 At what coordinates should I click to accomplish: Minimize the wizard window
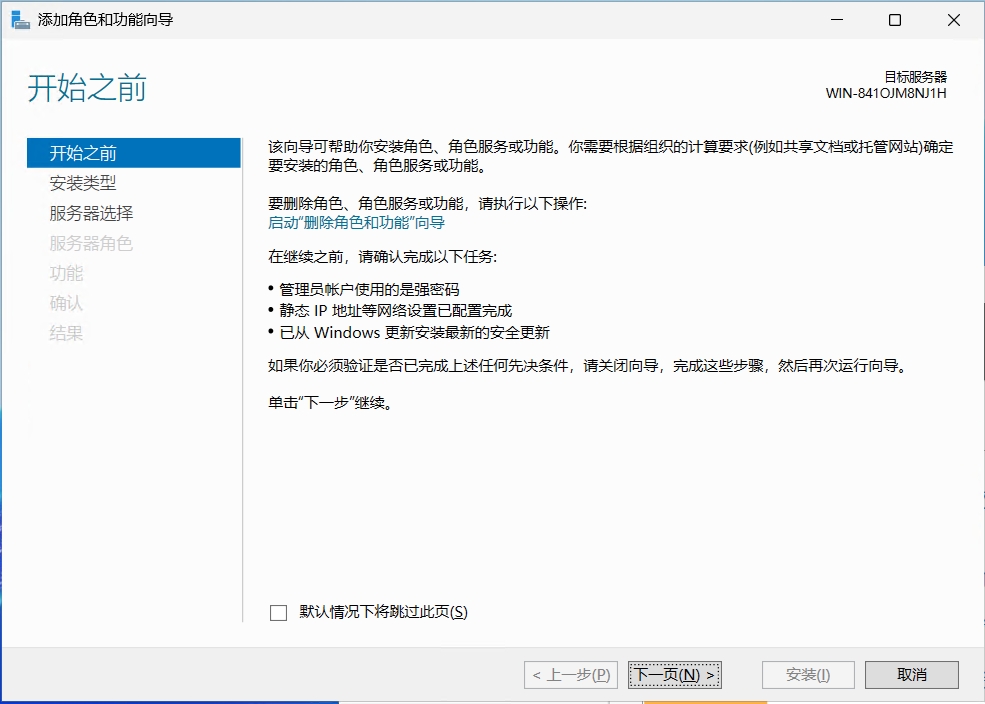click(837, 20)
